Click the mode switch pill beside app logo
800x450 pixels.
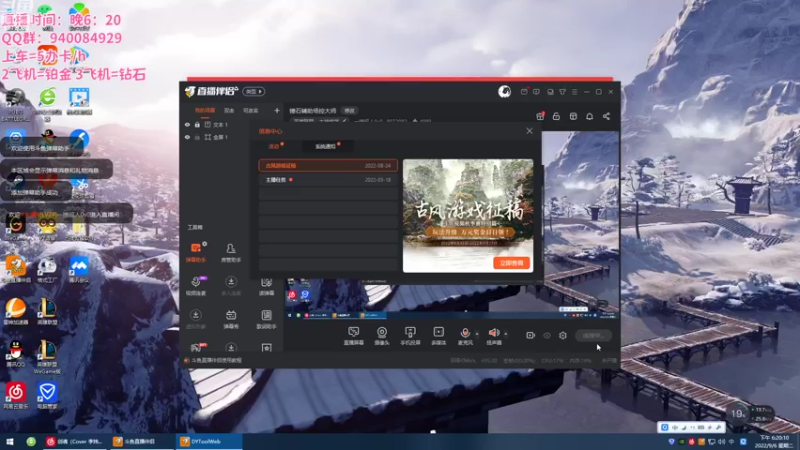(254, 91)
